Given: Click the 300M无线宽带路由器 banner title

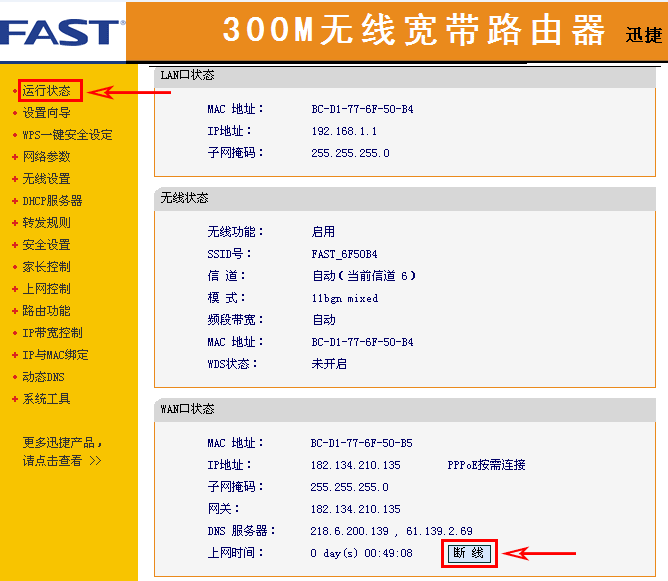Looking at the screenshot, I should click(414, 31).
